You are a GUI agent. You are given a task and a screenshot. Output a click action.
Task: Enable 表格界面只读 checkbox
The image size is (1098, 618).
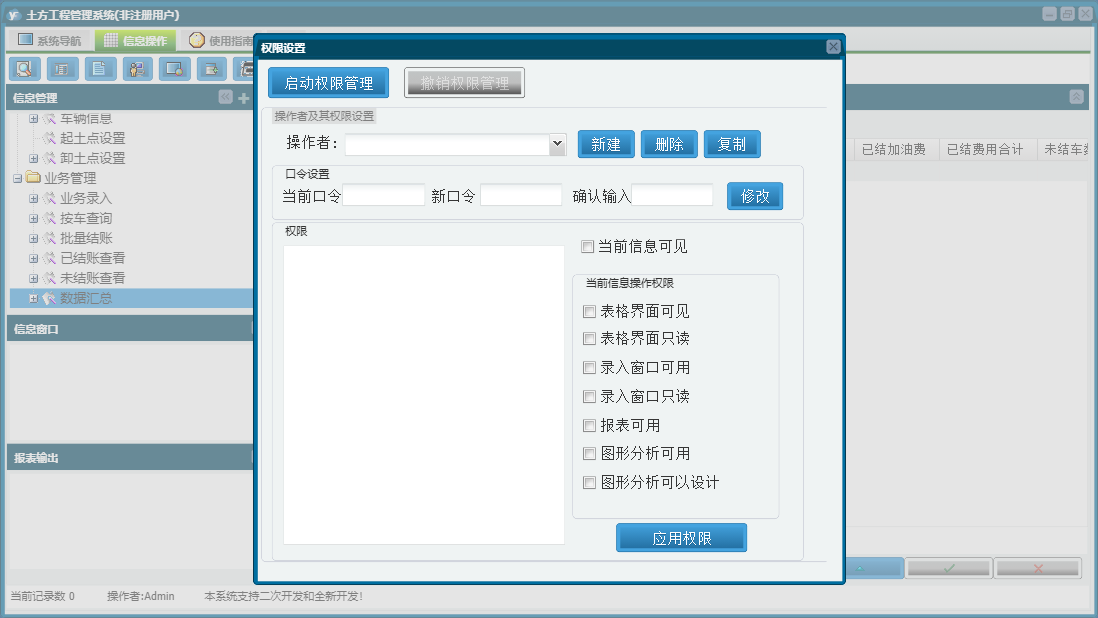coord(590,339)
